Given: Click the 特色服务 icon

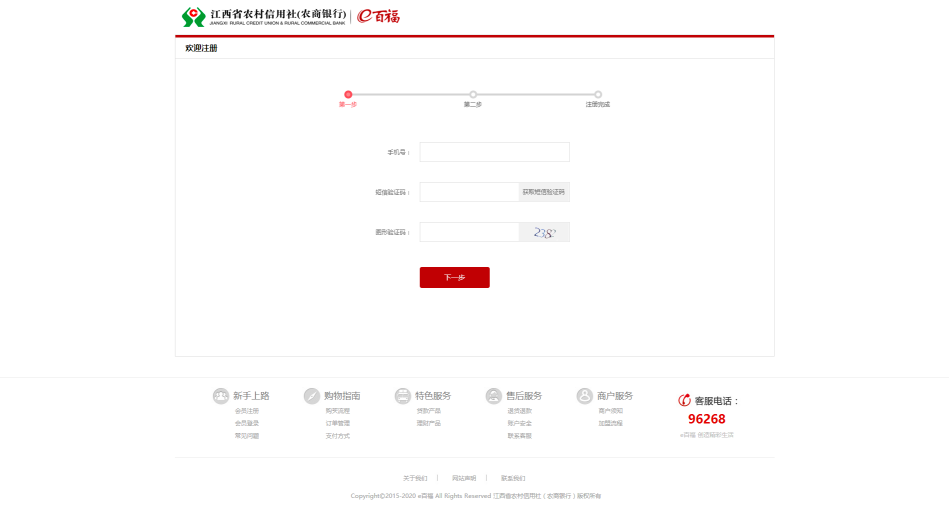Looking at the screenshot, I should [x=402, y=396].
